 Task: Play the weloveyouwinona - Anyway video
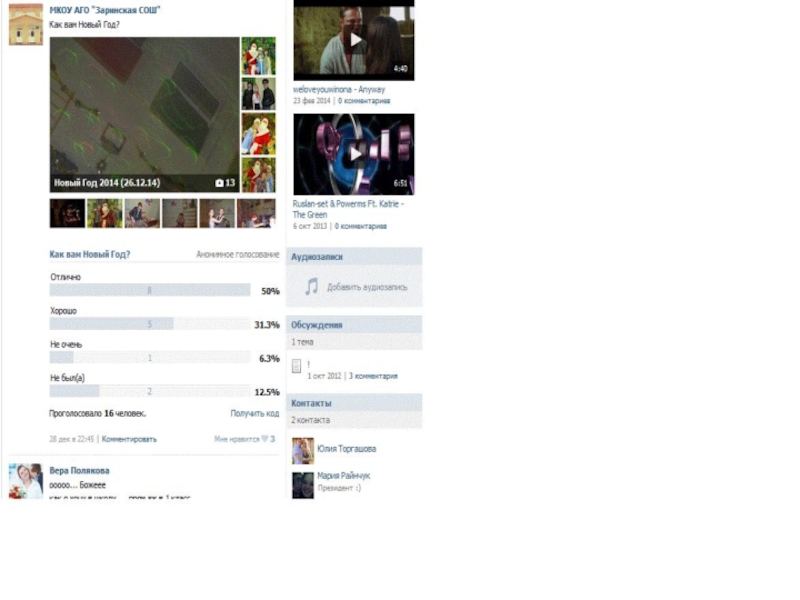pos(354,40)
